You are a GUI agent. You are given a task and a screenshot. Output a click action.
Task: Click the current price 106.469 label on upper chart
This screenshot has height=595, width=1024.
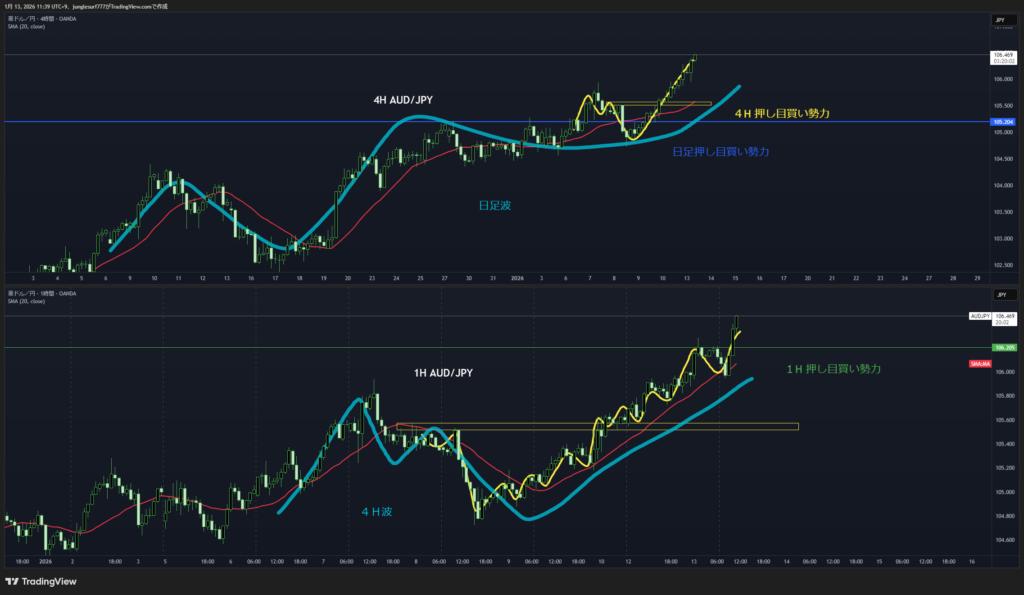coord(1001,54)
